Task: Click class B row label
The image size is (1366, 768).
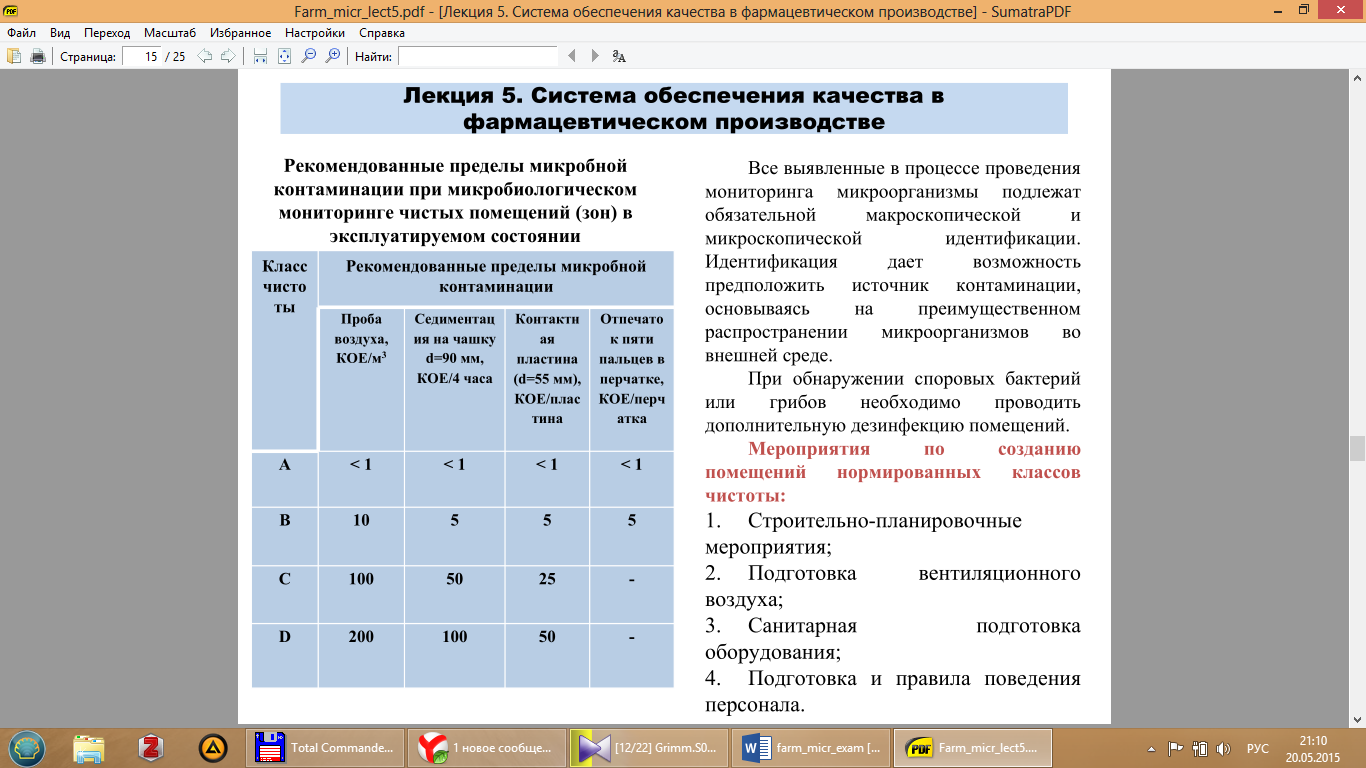Action: [x=285, y=521]
